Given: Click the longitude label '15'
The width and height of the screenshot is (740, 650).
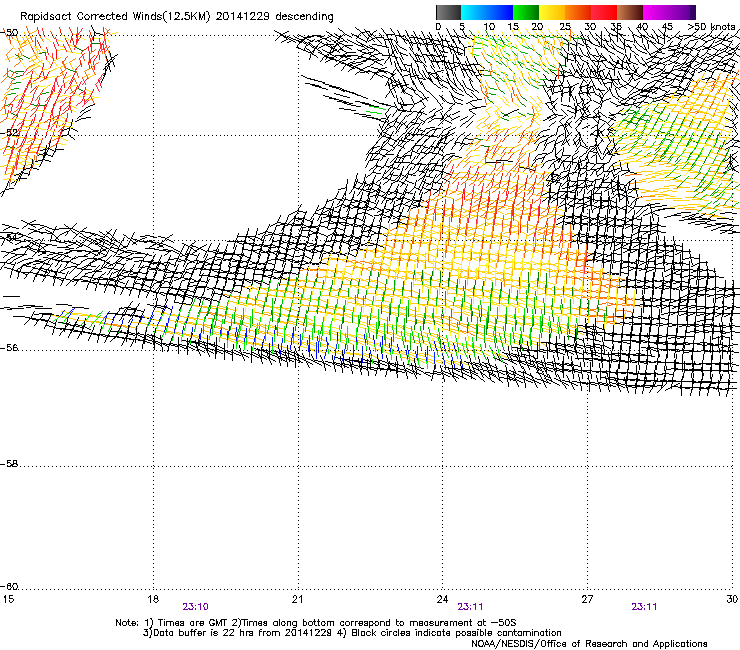Looking at the screenshot, I should click(8, 599).
